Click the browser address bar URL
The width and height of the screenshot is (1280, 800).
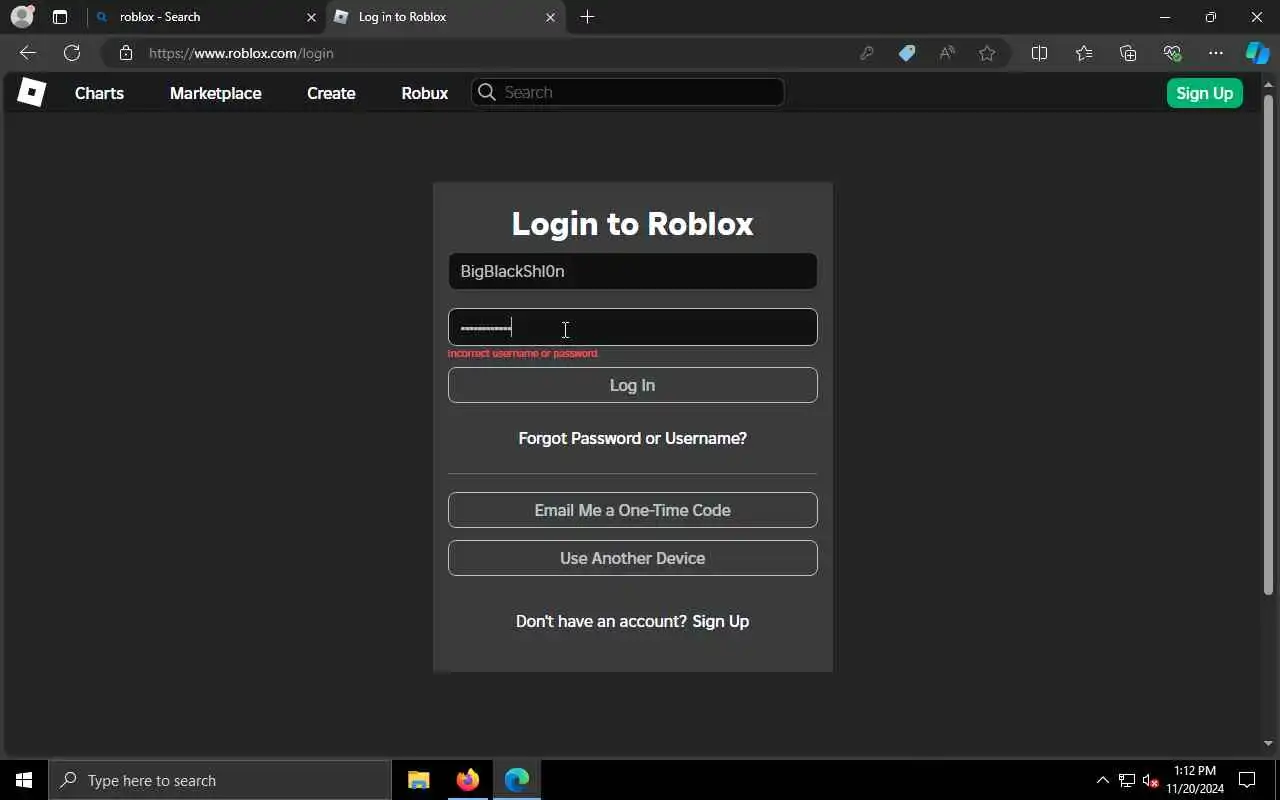pyautogui.click(x=241, y=53)
